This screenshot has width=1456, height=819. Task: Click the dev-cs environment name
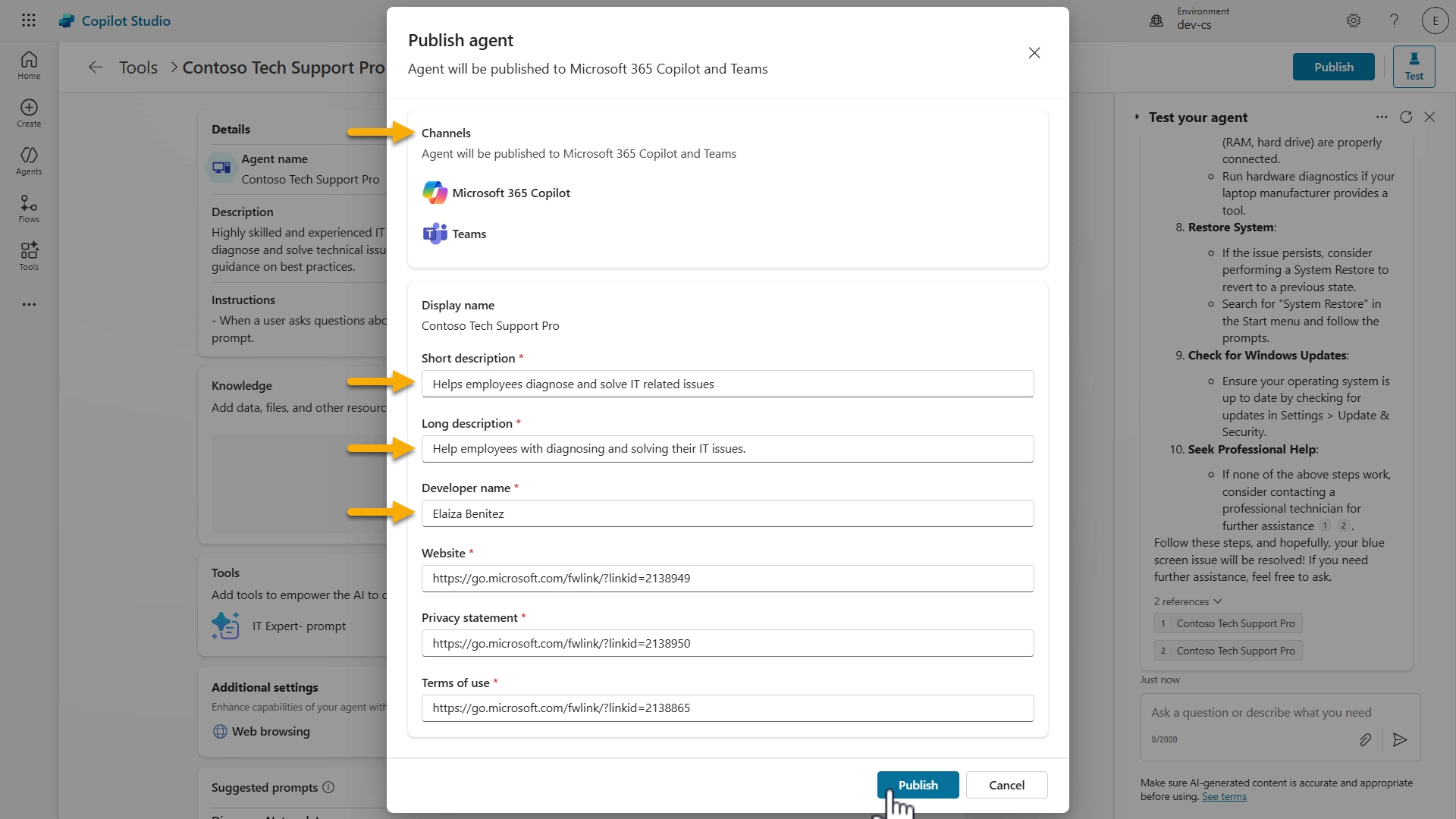coord(1194,25)
